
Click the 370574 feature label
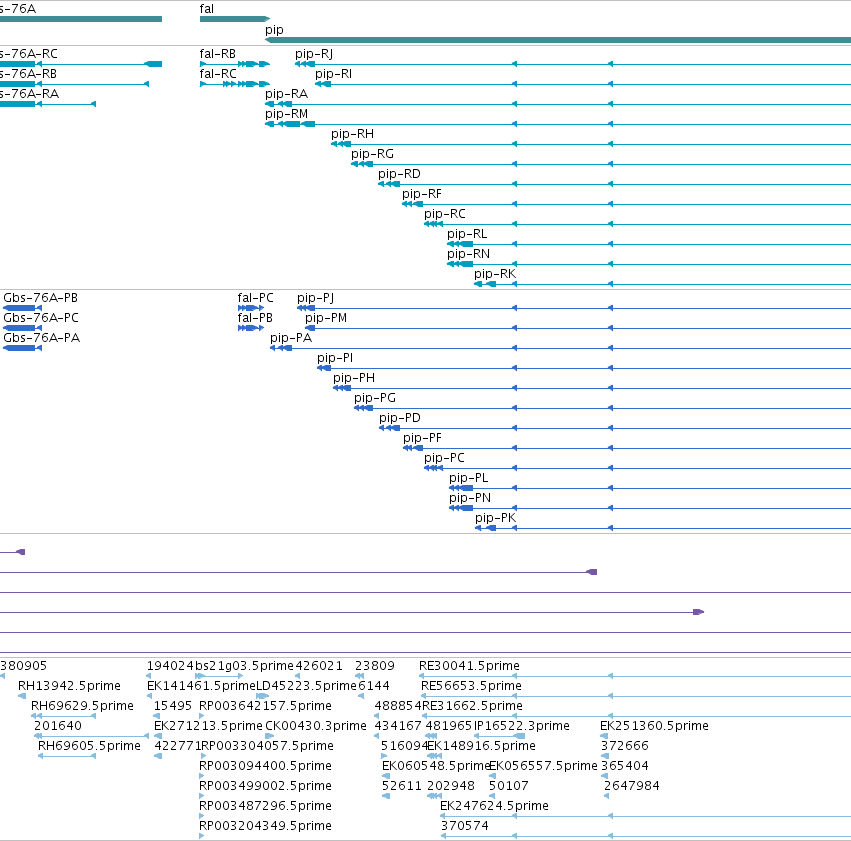pos(465,826)
